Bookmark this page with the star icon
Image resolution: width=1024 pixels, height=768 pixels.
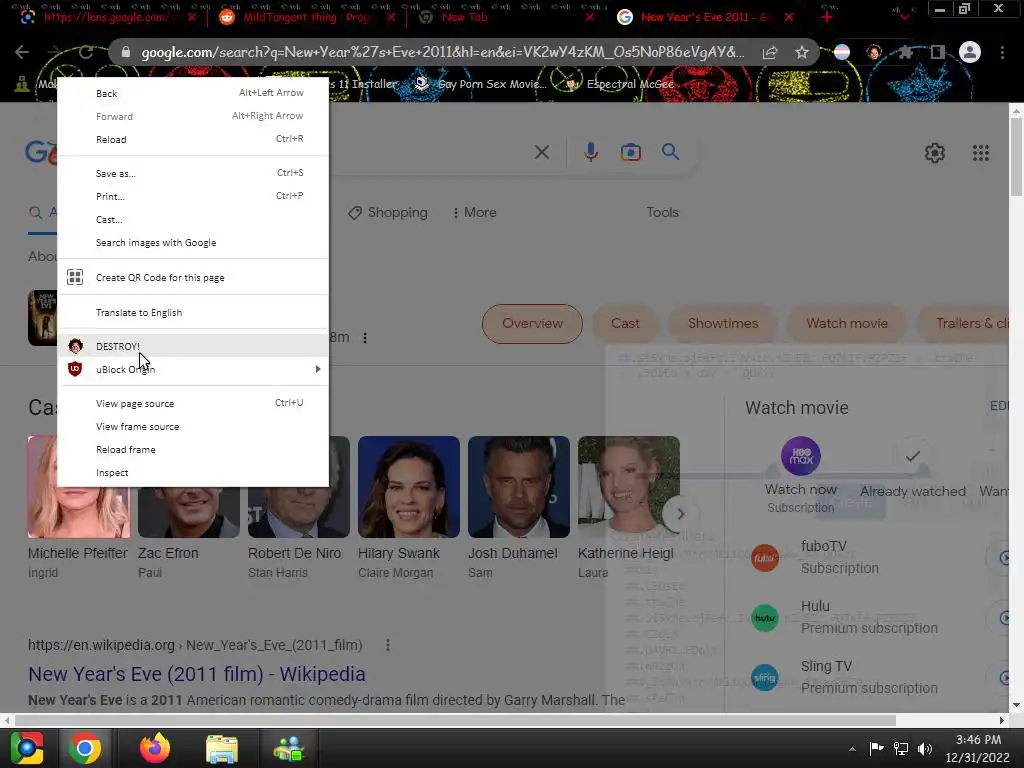click(x=802, y=52)
